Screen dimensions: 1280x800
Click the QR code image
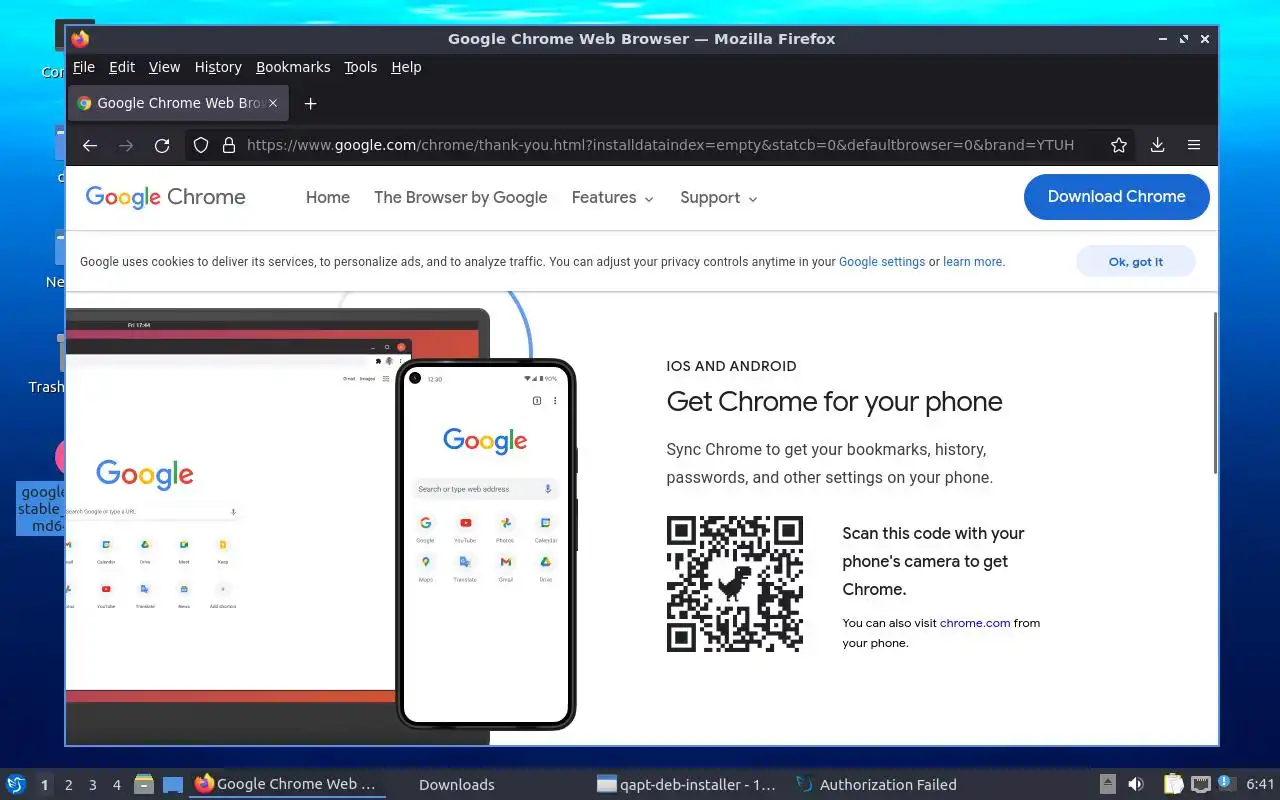pyautogui.click(x=735, y=584)
